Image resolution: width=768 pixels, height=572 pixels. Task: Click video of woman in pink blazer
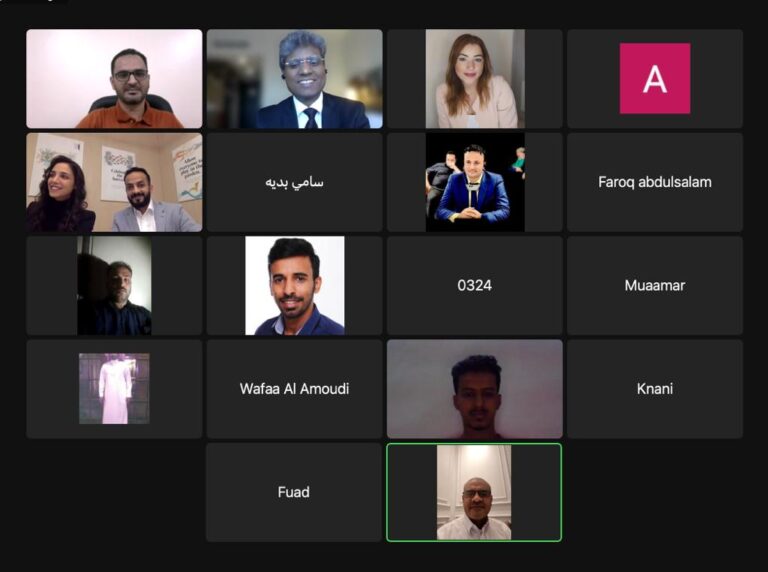pos(475,79)
